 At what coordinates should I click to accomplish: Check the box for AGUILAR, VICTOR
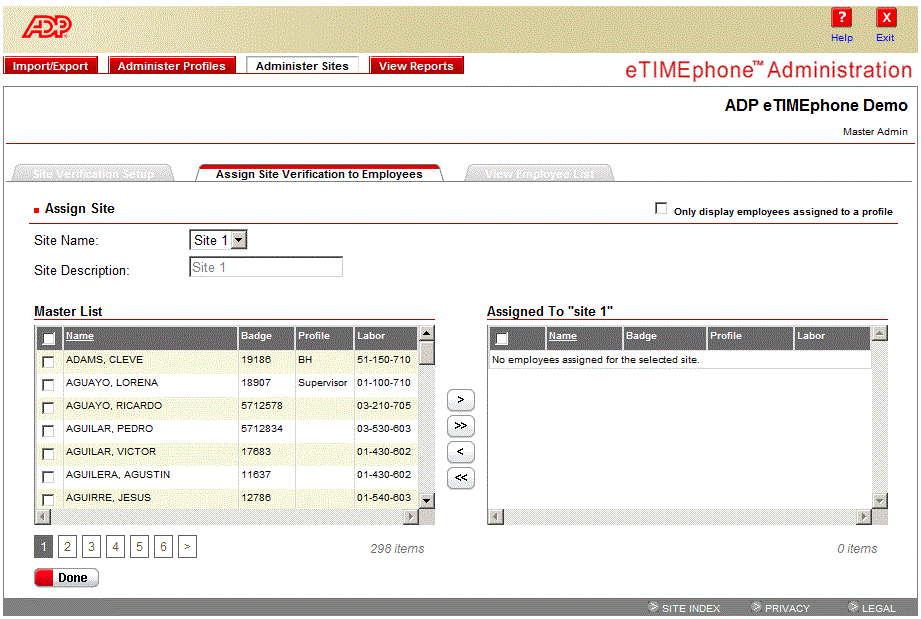tap(48, 453)
